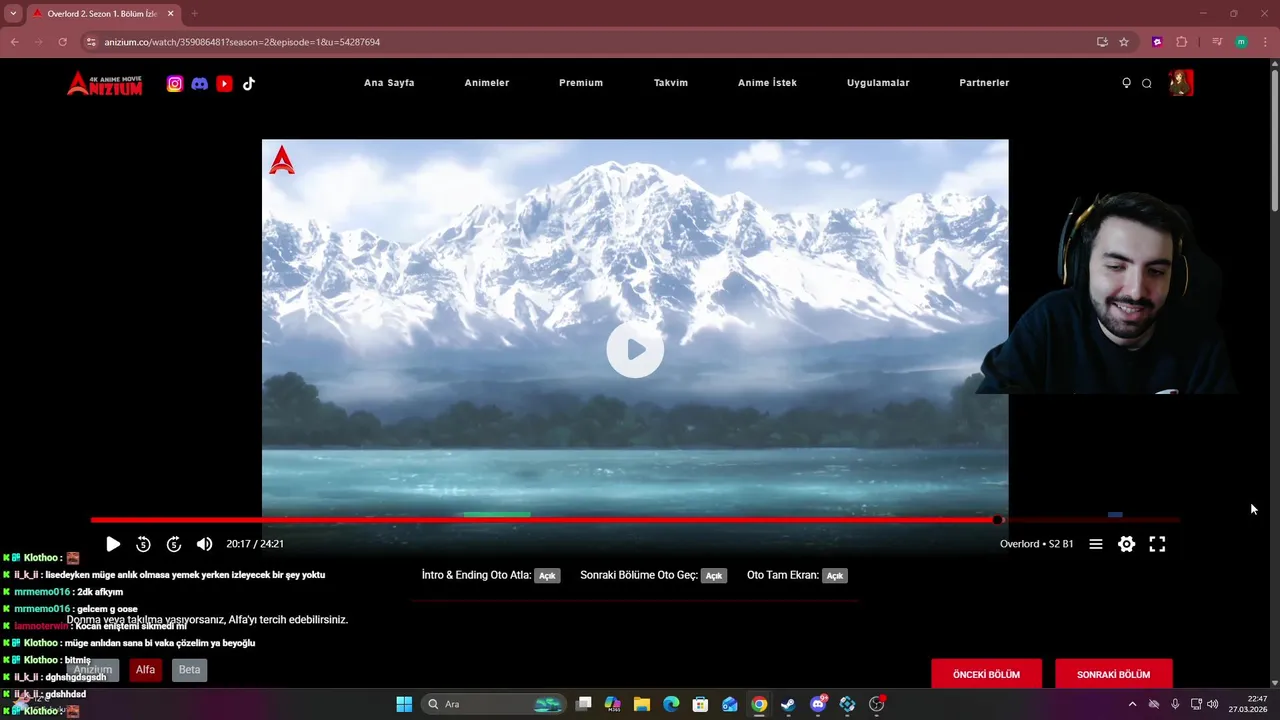Seek using the red progress bar handle
Screen dimensions: 1280x720
[998, 520]
